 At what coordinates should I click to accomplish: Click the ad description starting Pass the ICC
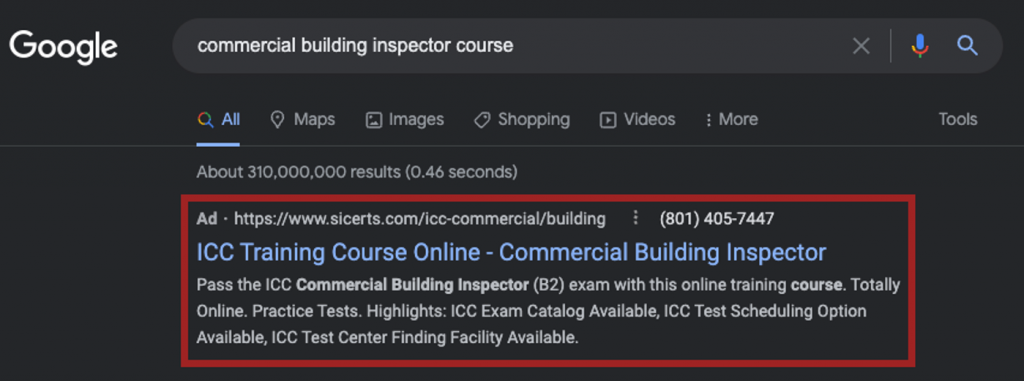tap(549, 312)
